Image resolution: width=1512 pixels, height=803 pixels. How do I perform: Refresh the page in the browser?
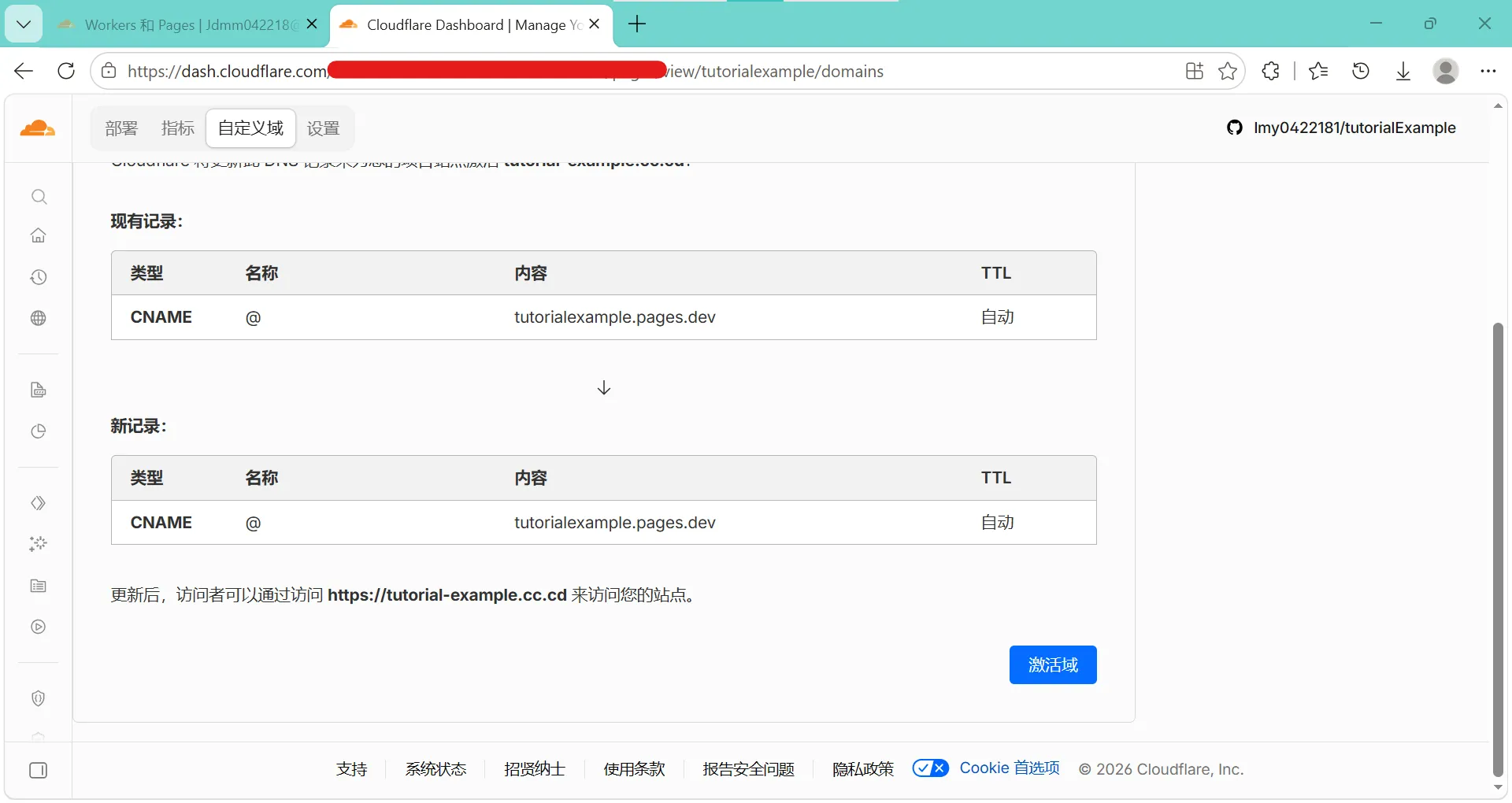66,71
